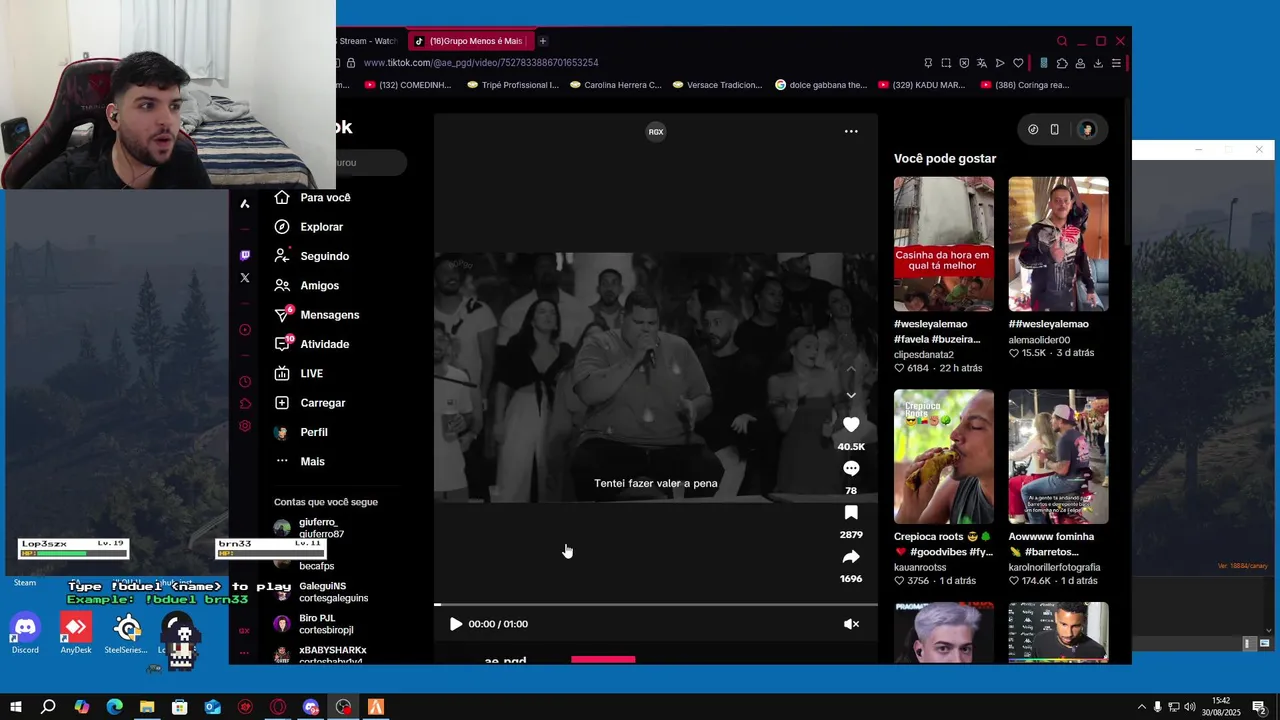
Task: Like the video with the heart icon
Action: click(x=851, y=425)
